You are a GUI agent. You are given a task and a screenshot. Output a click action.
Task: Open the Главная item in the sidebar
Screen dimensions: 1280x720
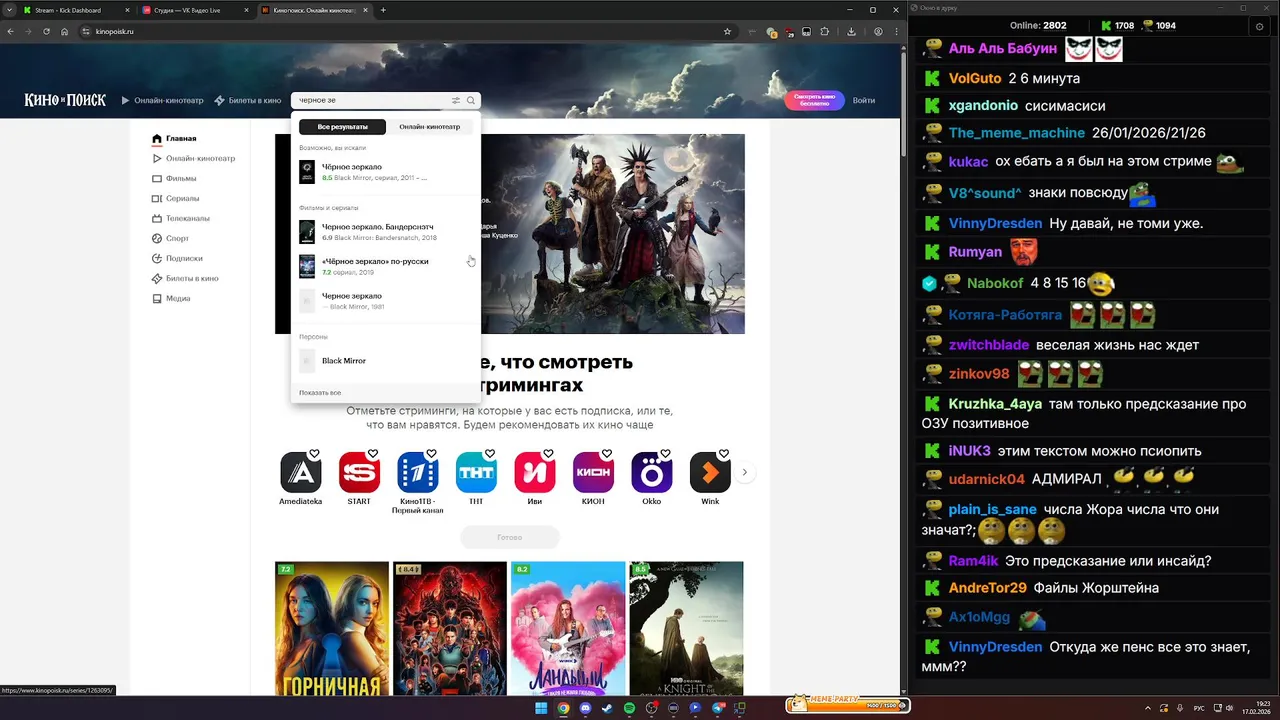174,138
